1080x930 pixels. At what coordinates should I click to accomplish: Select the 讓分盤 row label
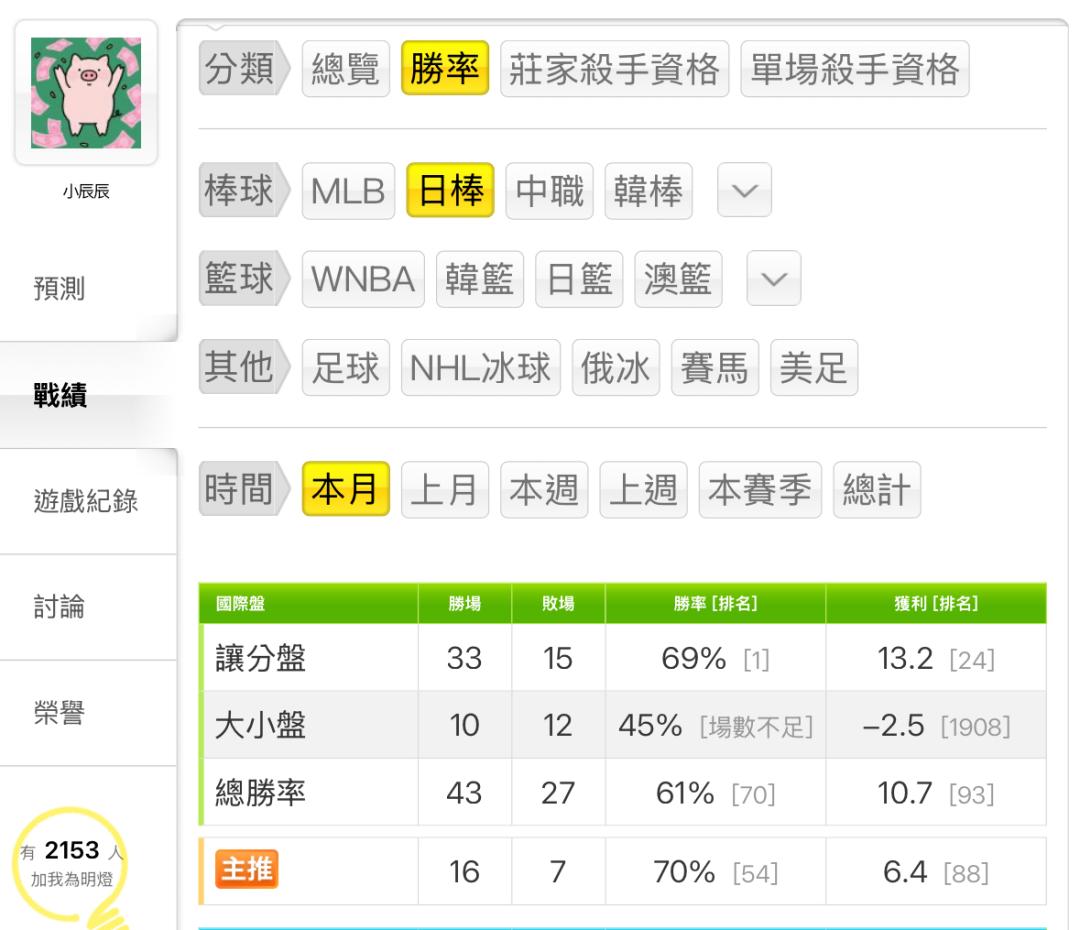pos(260,658)
